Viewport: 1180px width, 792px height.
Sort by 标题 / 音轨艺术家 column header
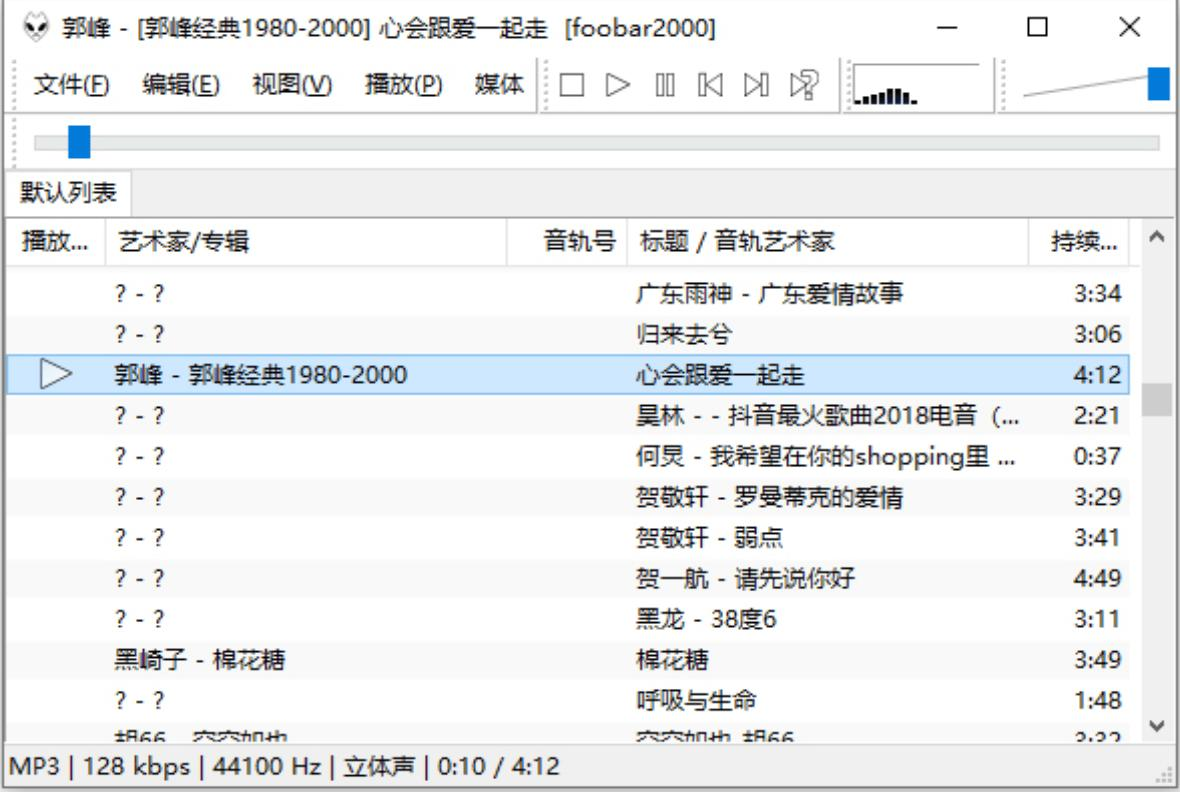click(828, 242)
